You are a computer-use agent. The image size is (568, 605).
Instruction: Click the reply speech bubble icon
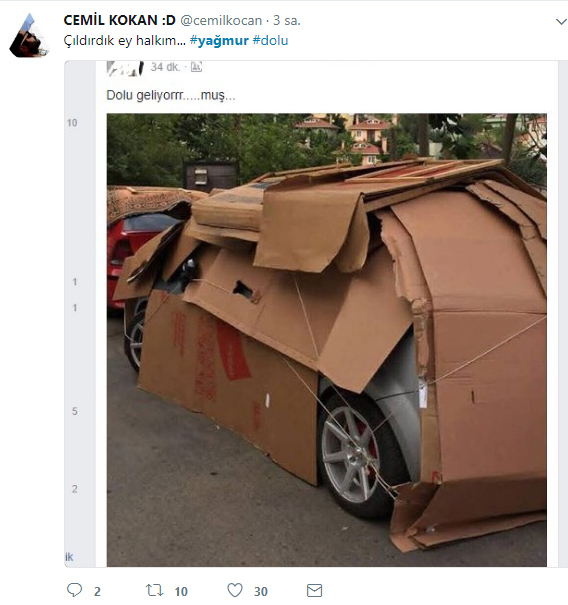[74, 590]
